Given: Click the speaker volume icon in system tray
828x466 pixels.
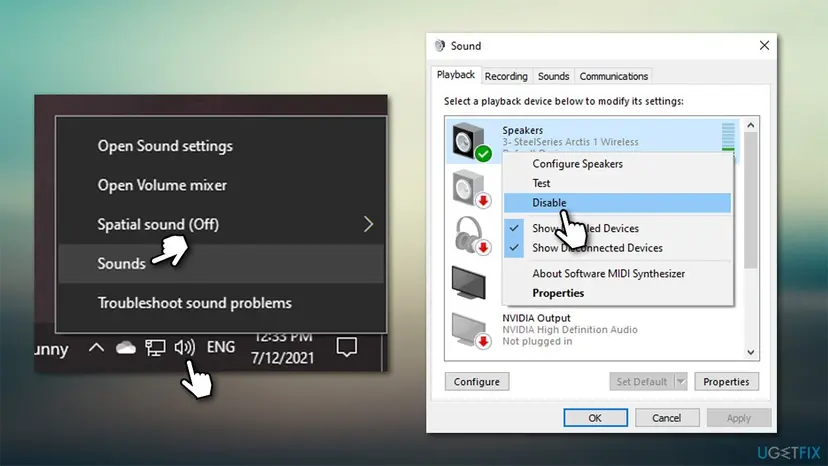Looking at the screenshot, I should point(185,347).
